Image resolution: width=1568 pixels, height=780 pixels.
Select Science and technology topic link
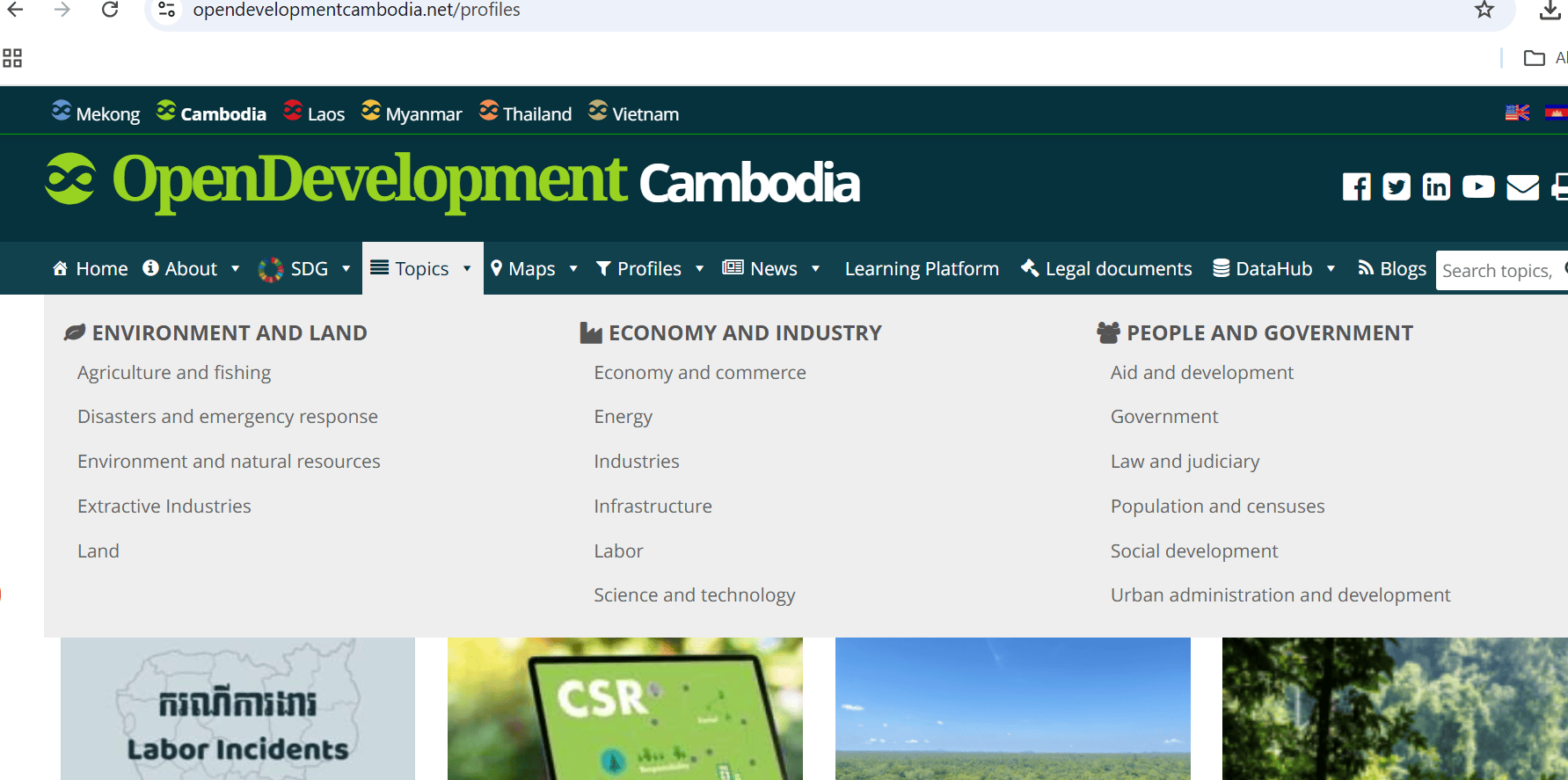tap(694, 595)
